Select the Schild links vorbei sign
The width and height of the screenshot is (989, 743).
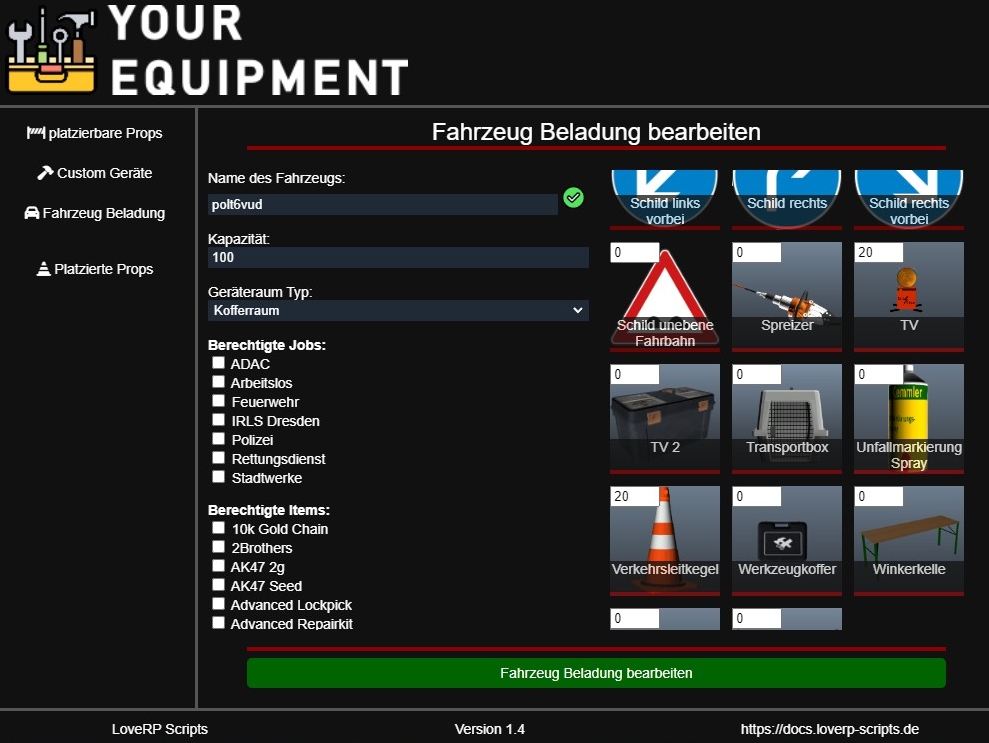[x=665, y=199]
